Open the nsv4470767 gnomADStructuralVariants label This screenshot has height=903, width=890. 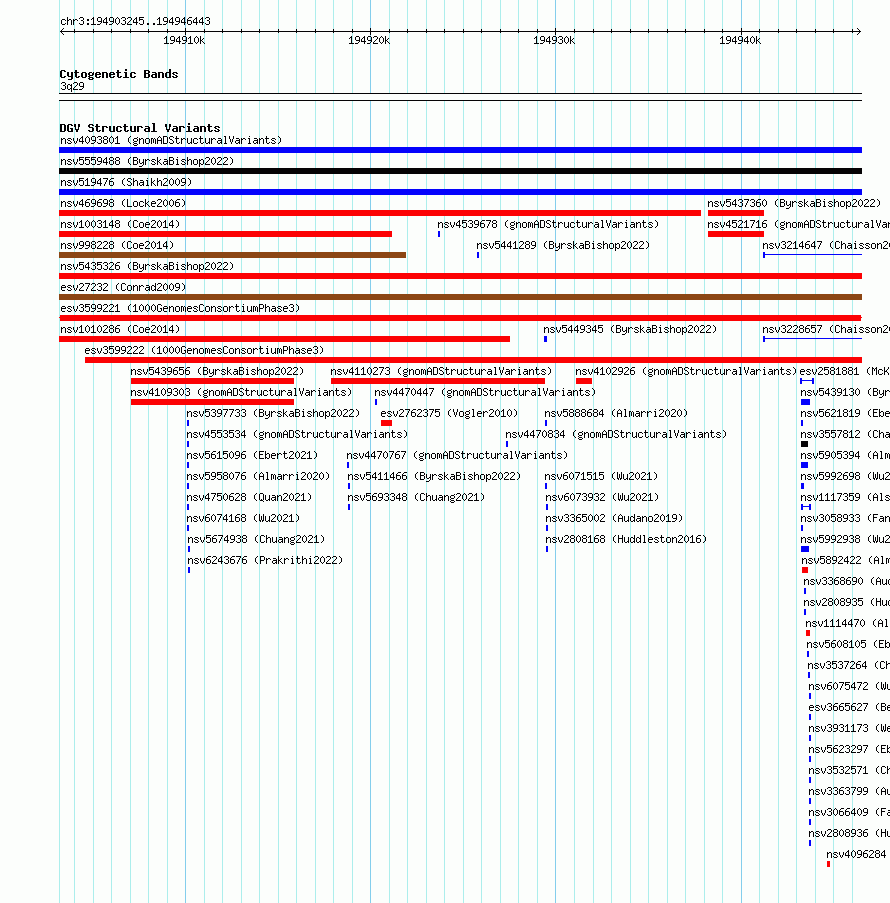coord(457,456)
